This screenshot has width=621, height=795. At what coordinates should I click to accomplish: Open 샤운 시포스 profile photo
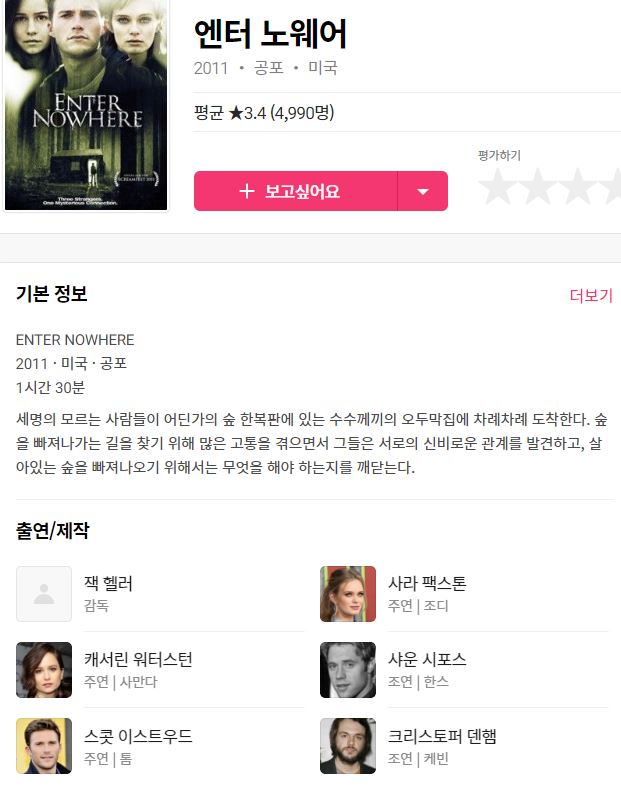pyautogui.click(x=348, y=670)
